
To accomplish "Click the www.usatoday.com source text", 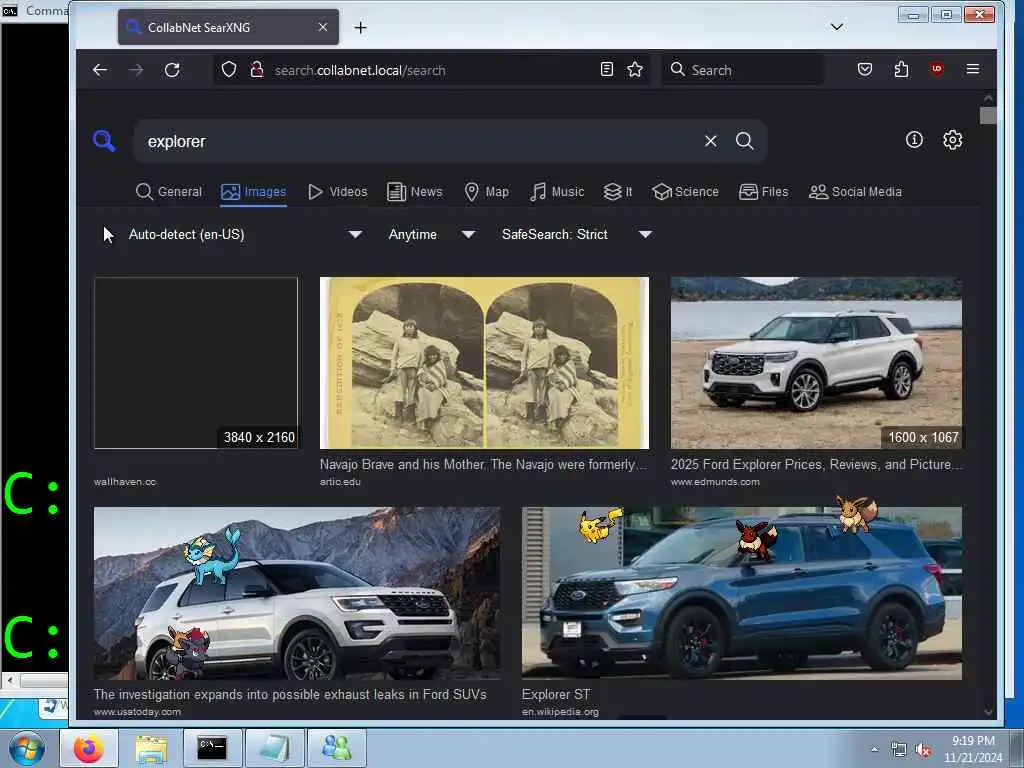I will point(137,712).
